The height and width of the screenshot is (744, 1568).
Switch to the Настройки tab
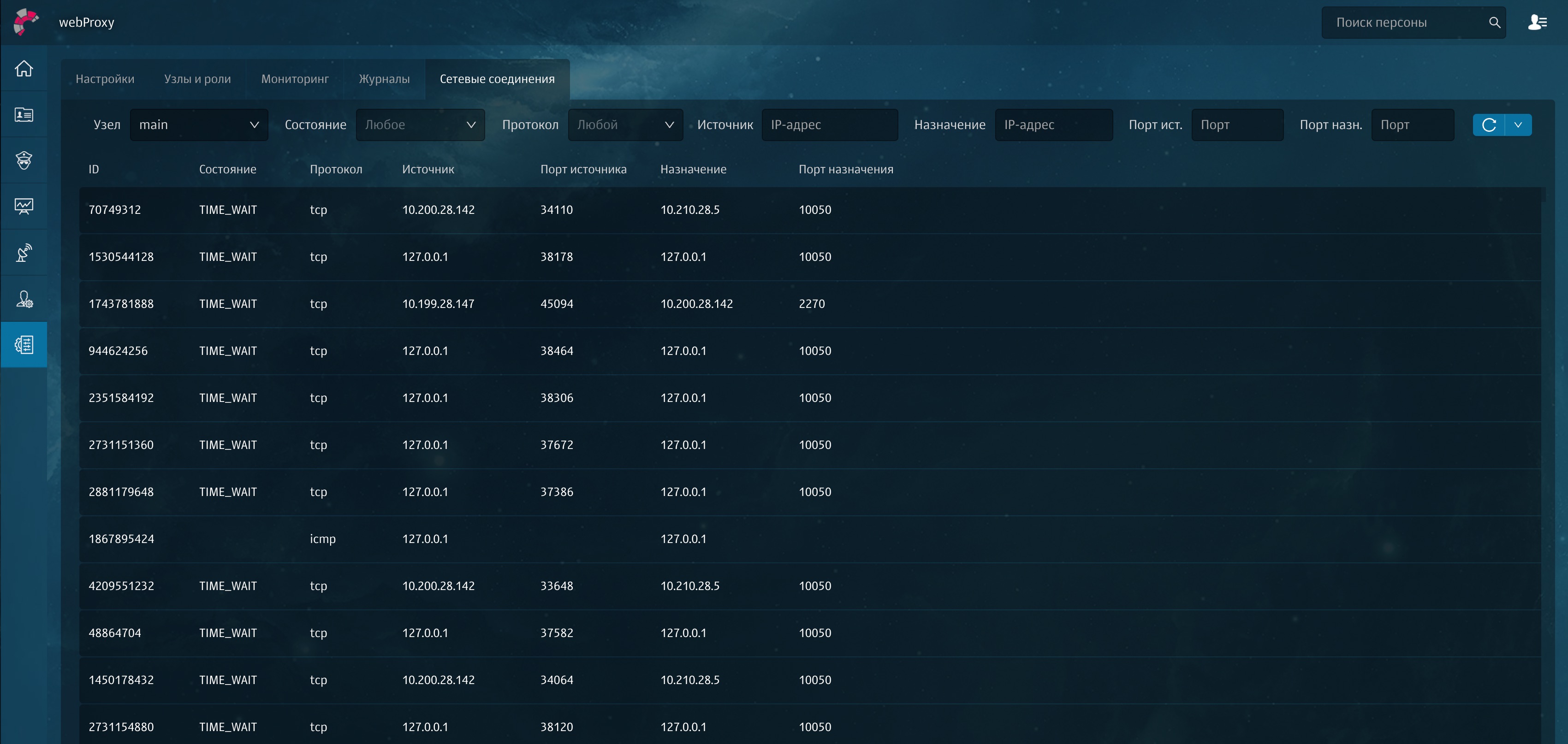coord(105,79)
